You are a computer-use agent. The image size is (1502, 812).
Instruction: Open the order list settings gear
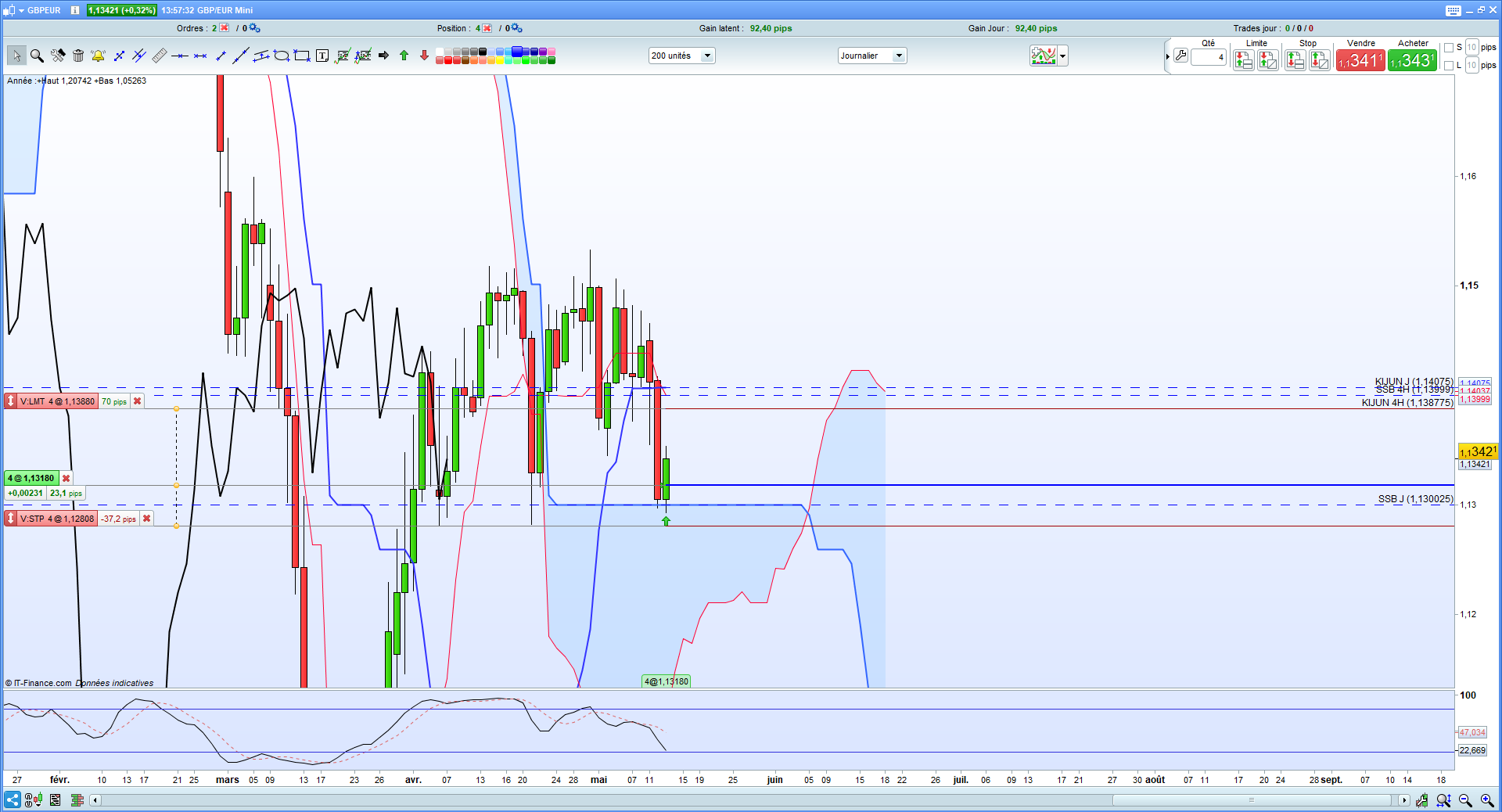pyautogui.click(x=254, y=28)
